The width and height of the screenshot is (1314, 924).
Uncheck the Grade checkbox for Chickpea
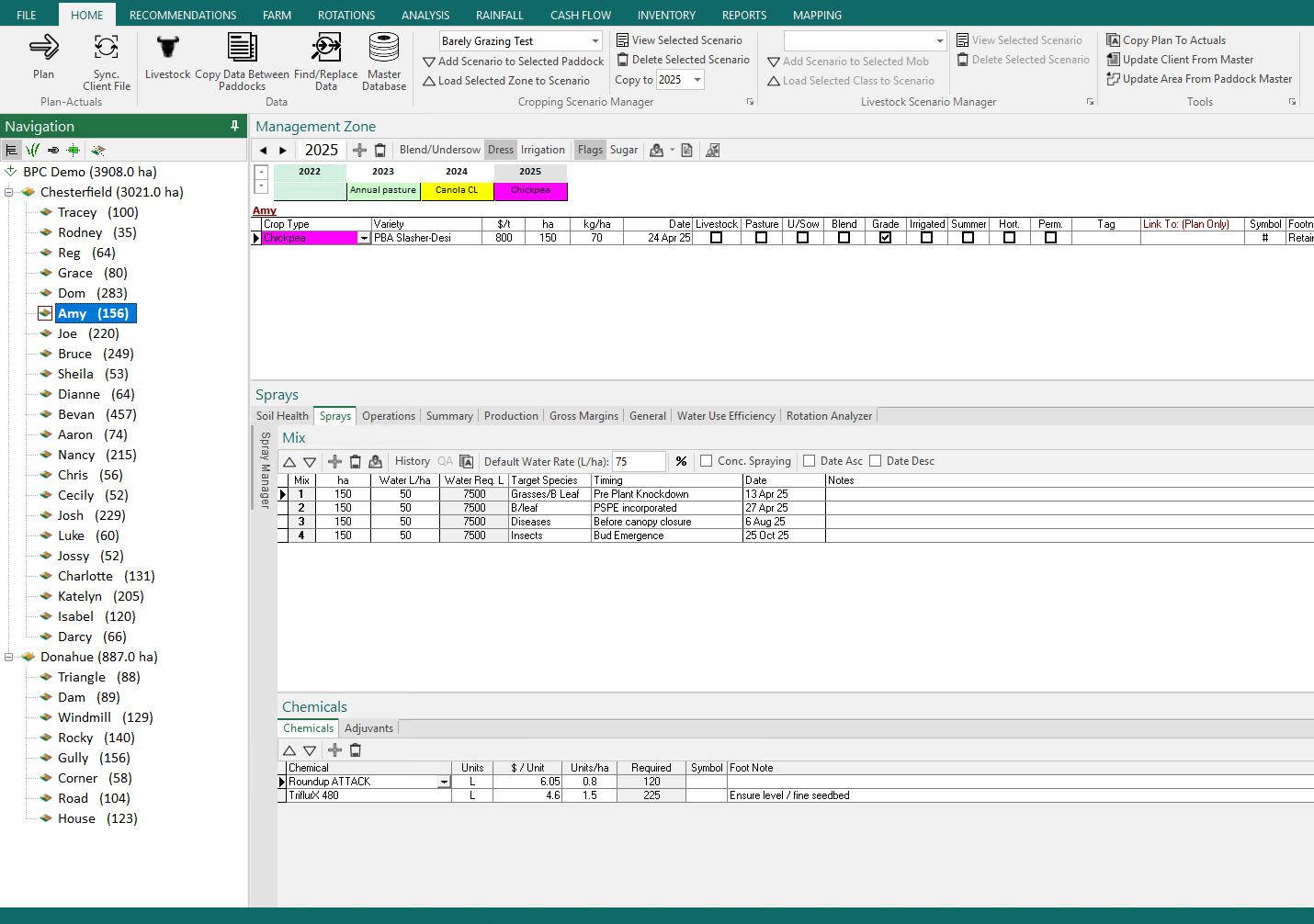pyautogui.click(x=885, y=238)
